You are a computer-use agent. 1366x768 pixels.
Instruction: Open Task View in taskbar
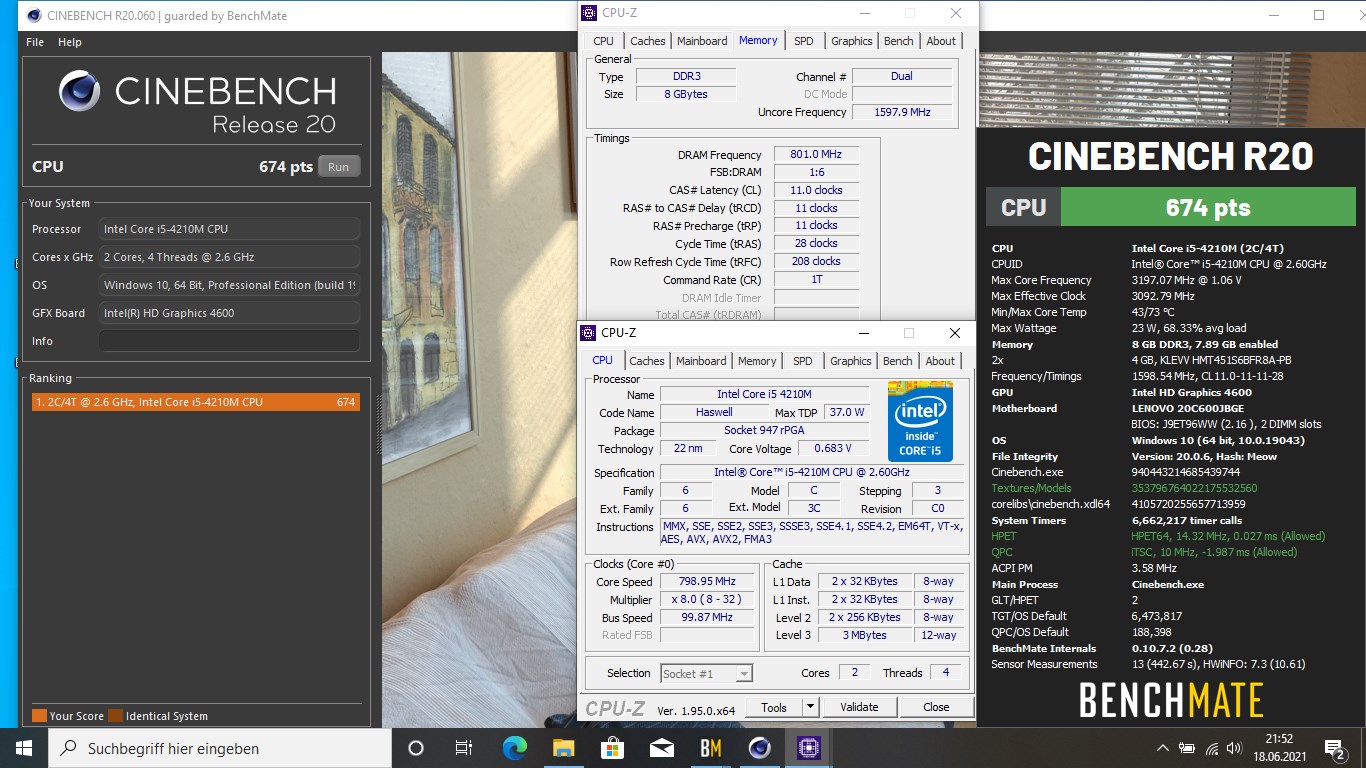coord(464,748)
